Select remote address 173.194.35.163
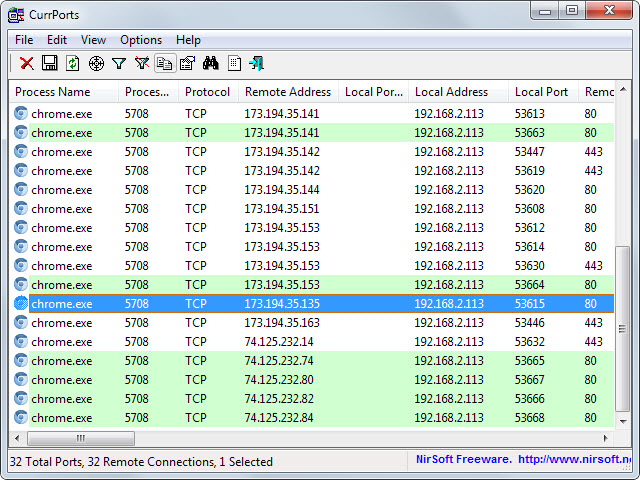Image resolution: width=640 pixels, height=480 pixels. (x=282, y=323)
